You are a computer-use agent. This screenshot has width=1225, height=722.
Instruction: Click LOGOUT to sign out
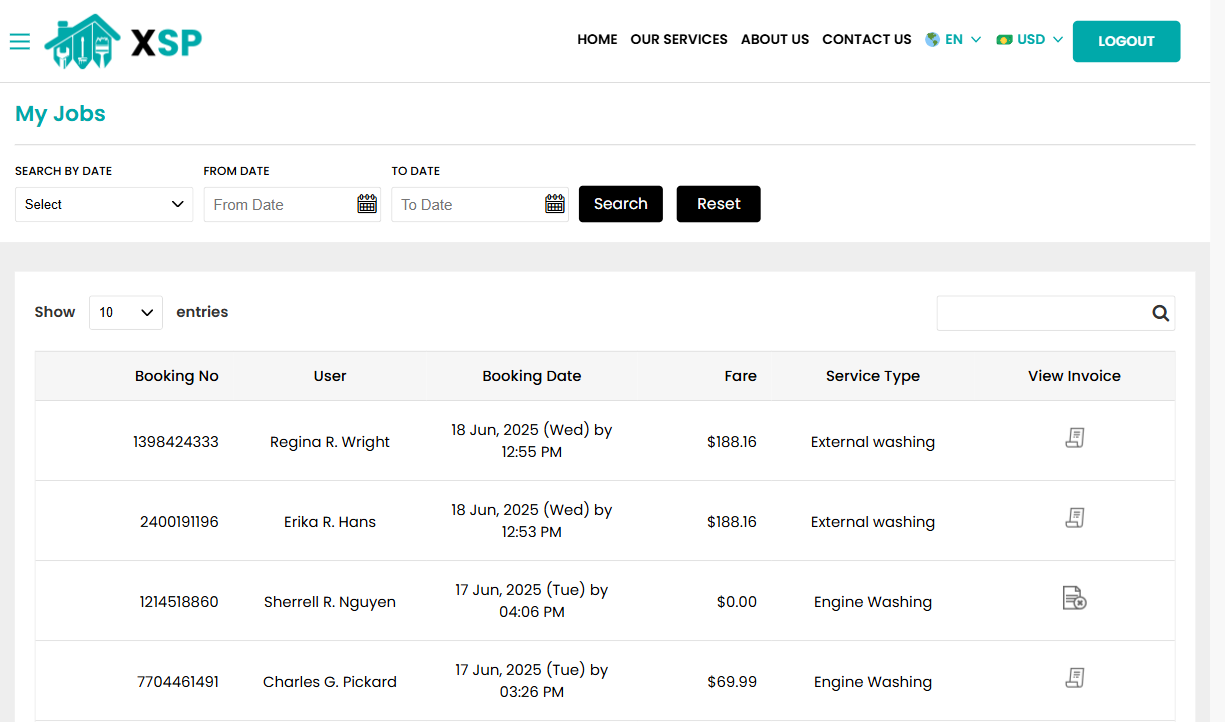tap(1126, 41)
